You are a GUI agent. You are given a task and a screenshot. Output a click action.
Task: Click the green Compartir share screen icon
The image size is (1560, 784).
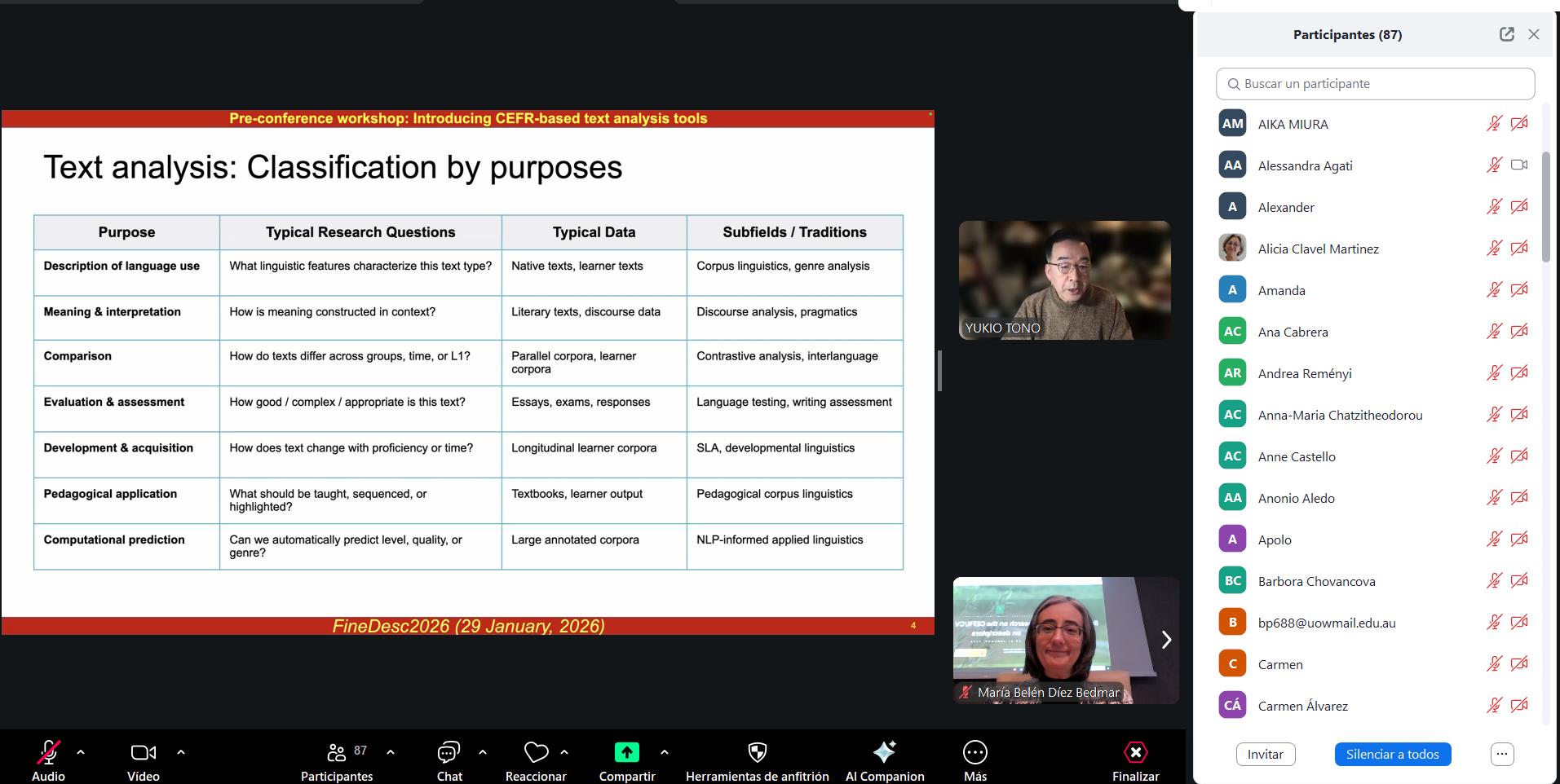click(626, 752)
